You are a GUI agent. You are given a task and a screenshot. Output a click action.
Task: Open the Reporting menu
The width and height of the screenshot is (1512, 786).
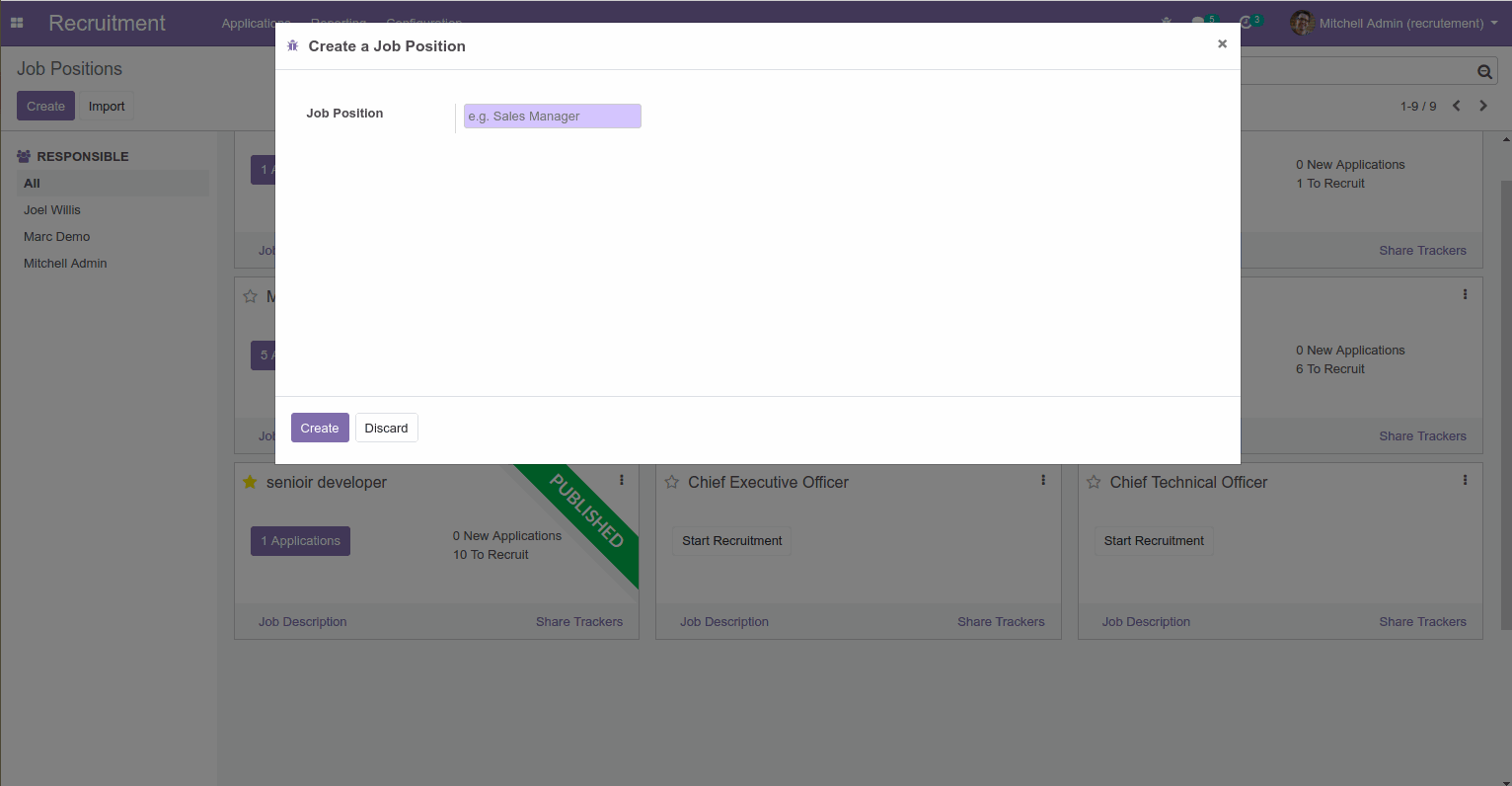coord(338,23)
